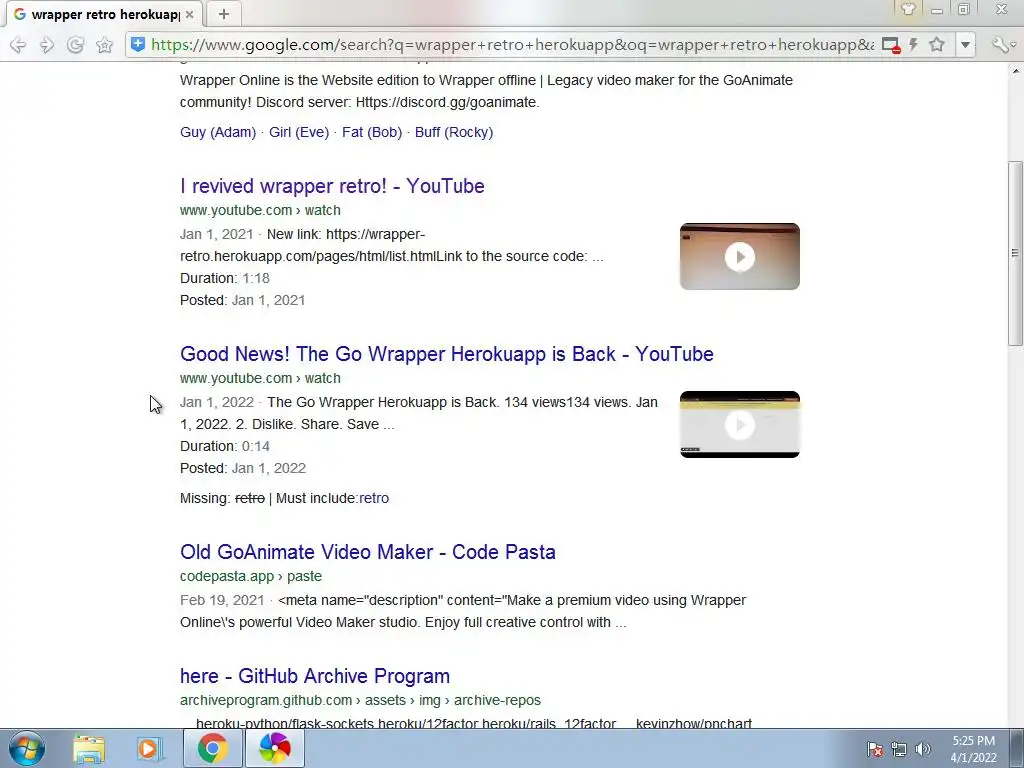
Task: Open the Girl (Eve) sitelink
Action: tap(299, 133)
